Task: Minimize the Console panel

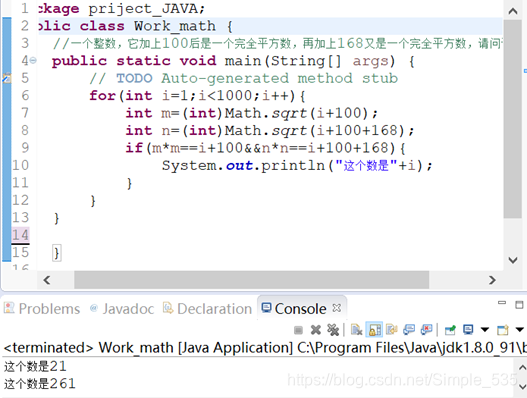Action: (502, 303)
